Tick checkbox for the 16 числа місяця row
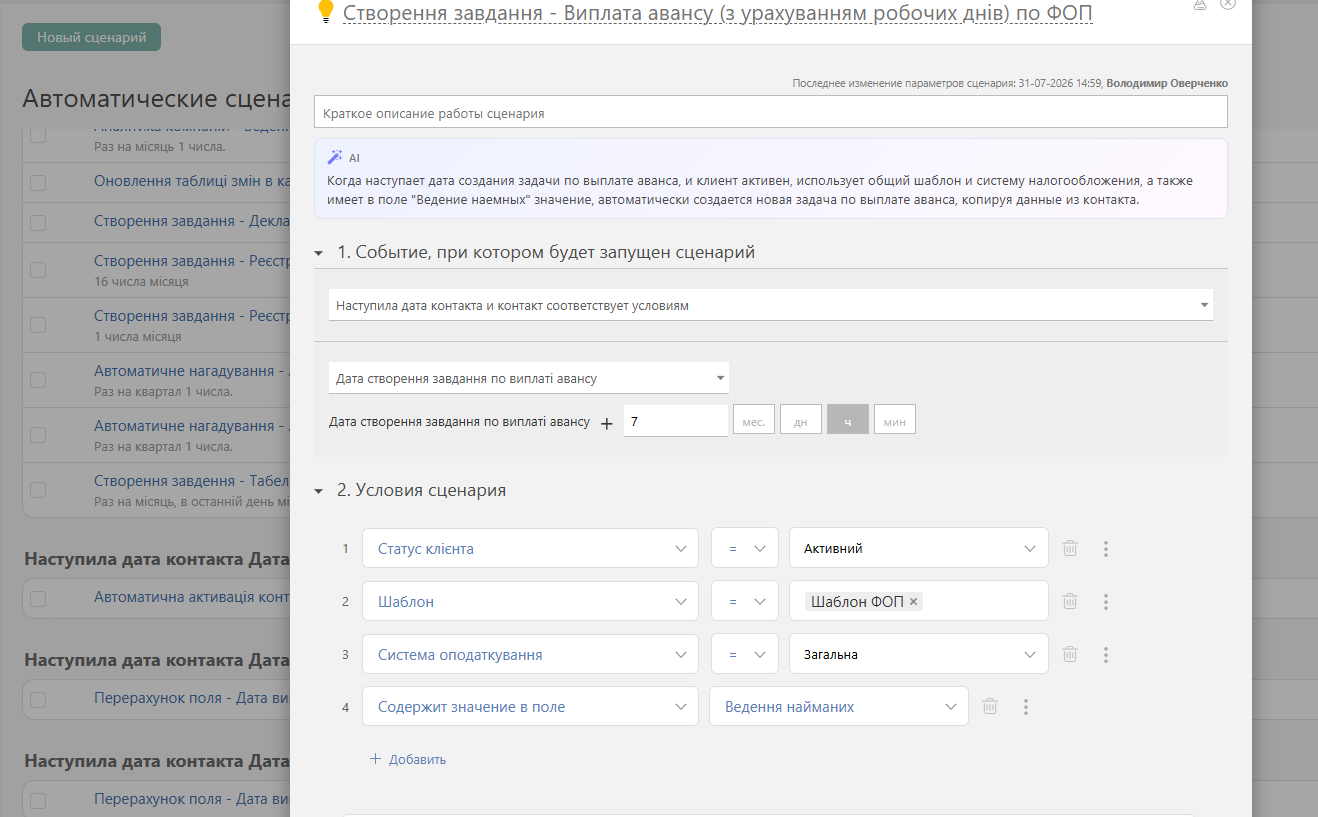 (x=38, y=270)
